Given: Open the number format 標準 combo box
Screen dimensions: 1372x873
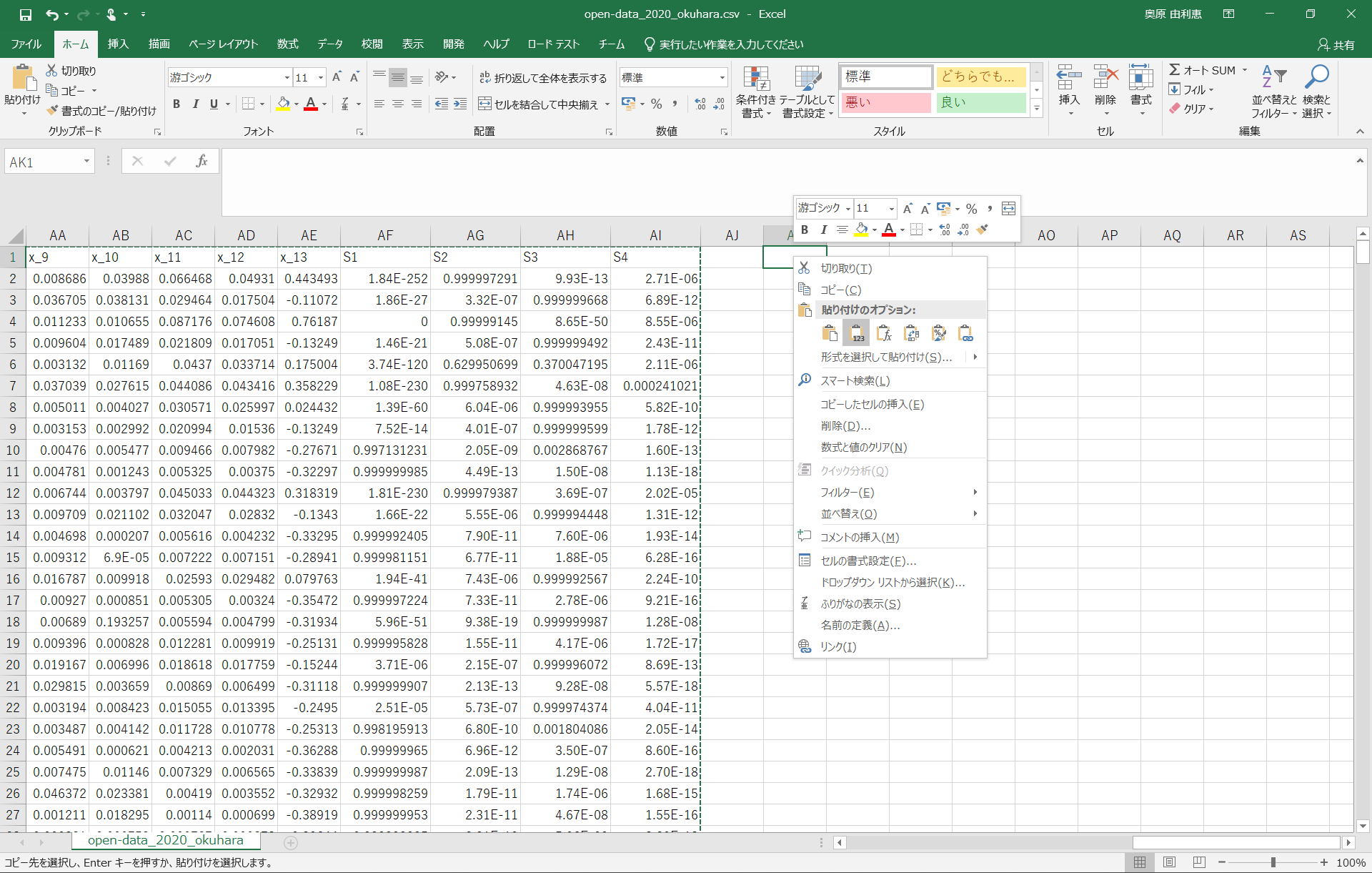Looking at the screenshot, I should [x=722, y=78].
